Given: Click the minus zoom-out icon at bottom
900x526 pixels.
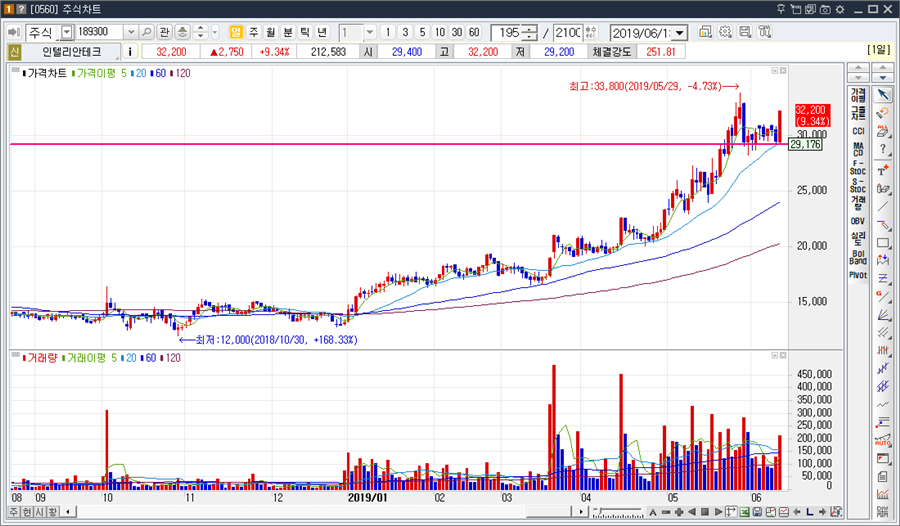Looking at the screenshot, I should 666,512.
